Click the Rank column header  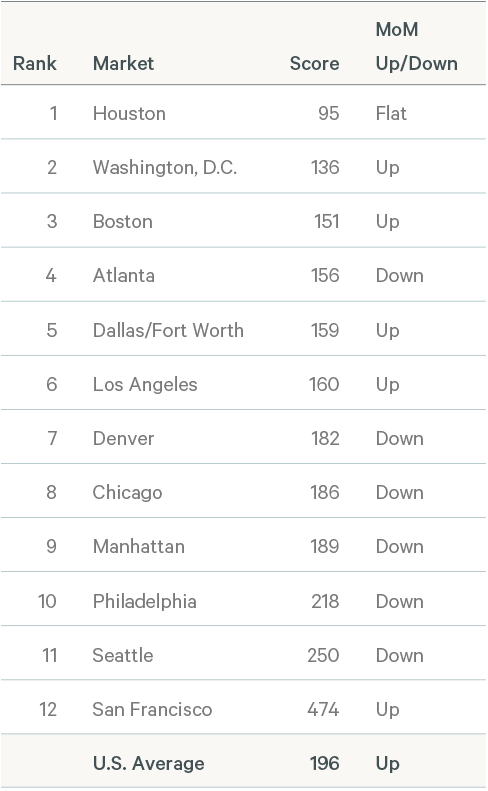click(x=35, y=64)
